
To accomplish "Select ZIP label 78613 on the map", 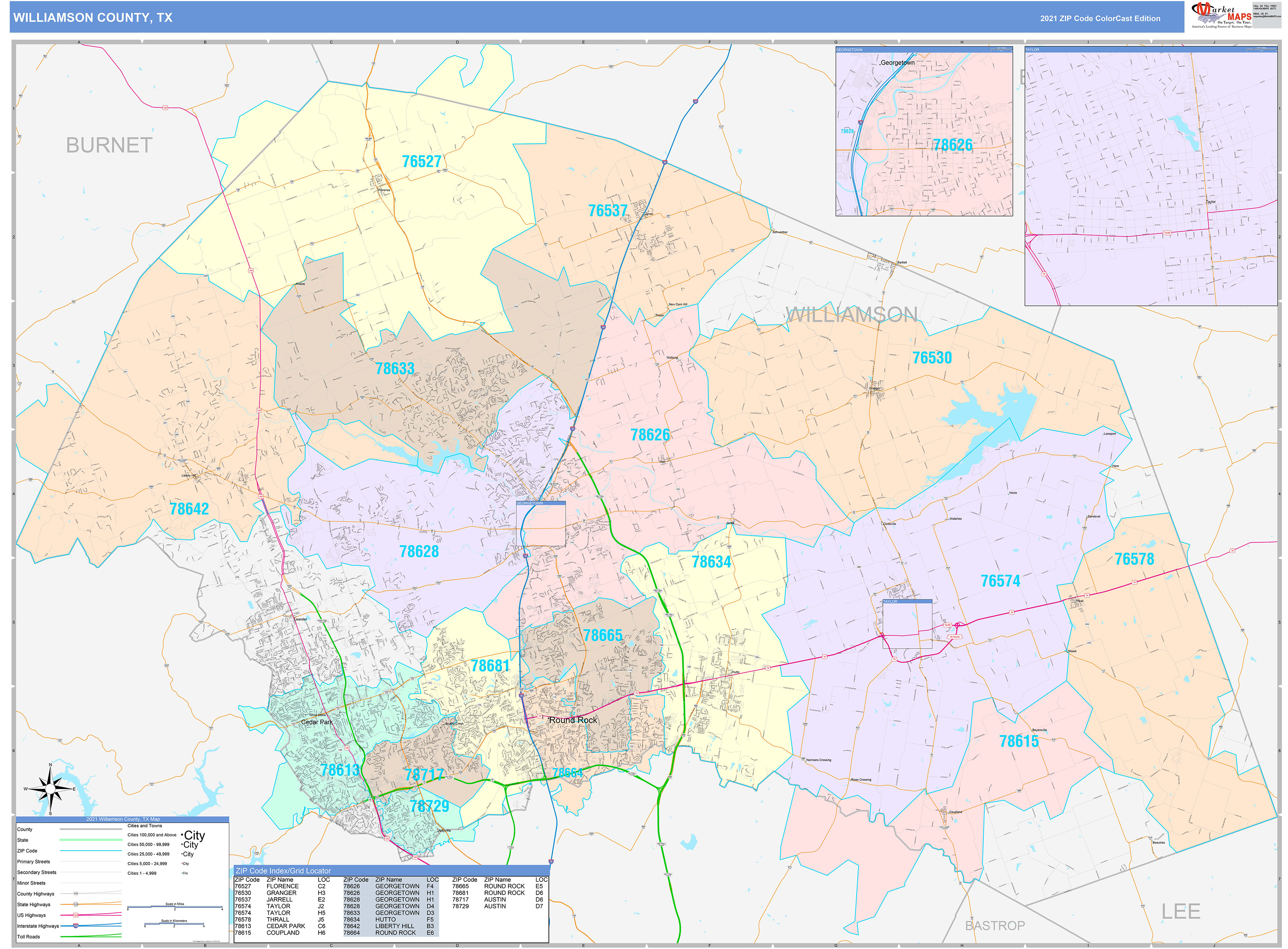I will 340,770.
